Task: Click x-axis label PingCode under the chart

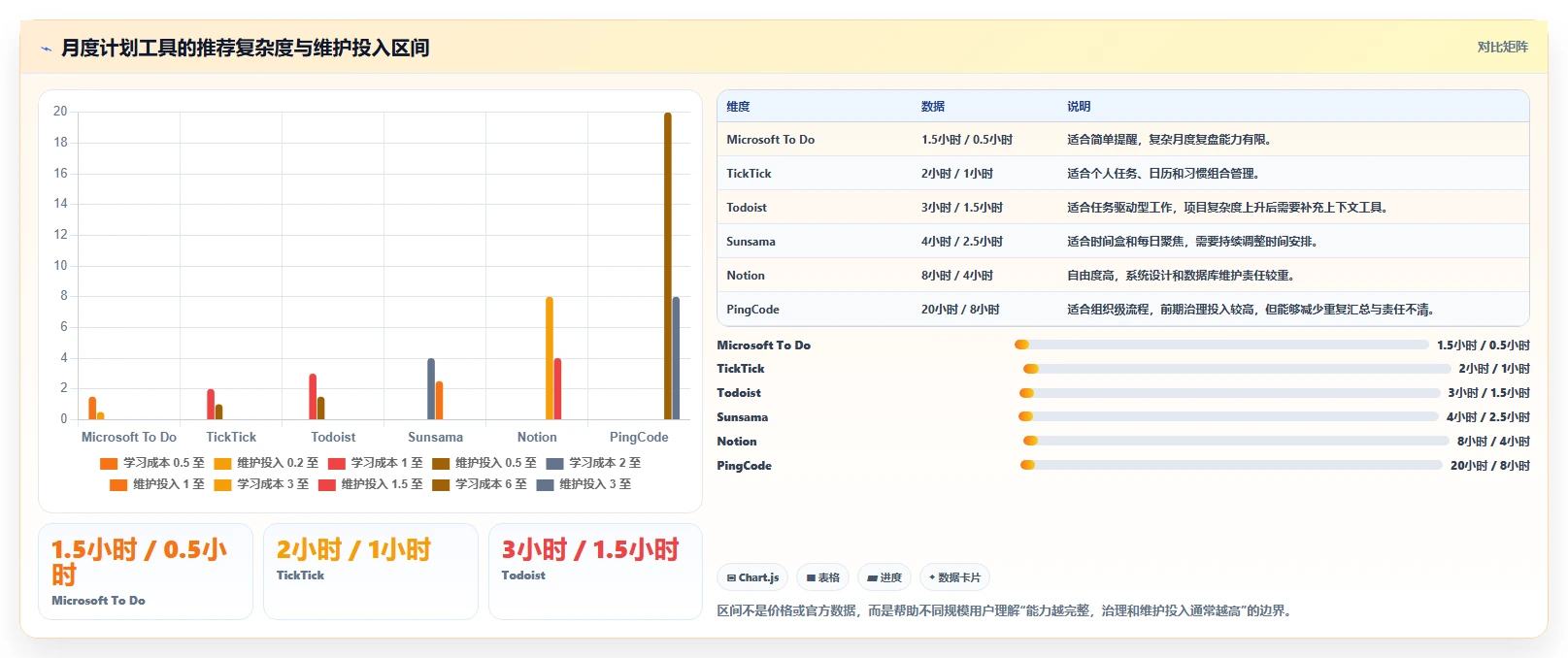Action: [639, 438]
